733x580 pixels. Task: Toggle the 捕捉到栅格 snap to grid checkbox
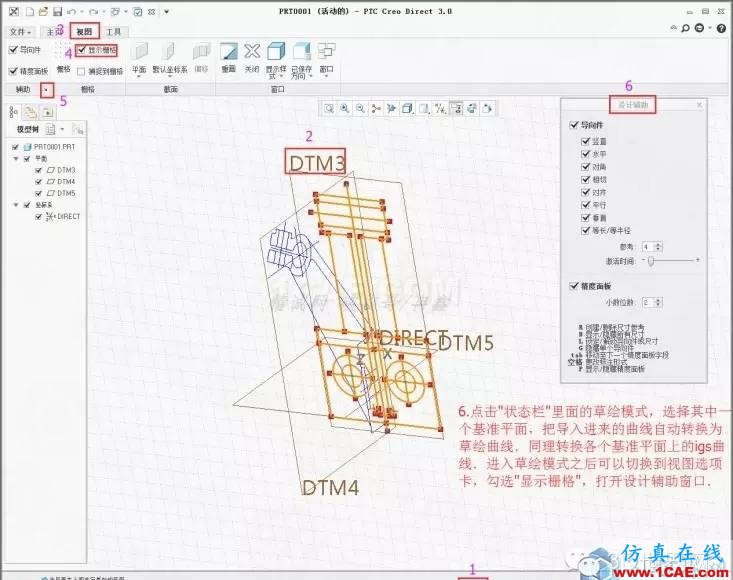point(81,72)
